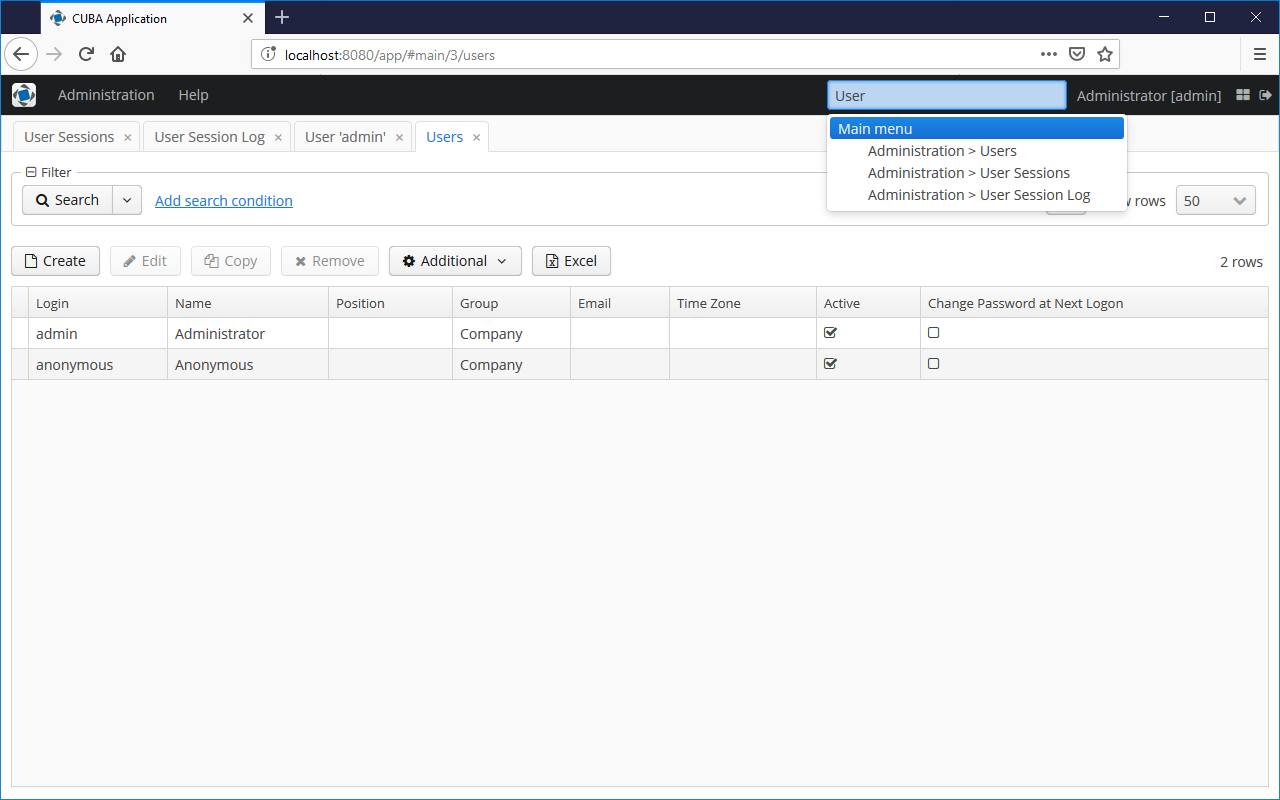
Task: Click the CUBA logo icon
Action: point(24,95)
